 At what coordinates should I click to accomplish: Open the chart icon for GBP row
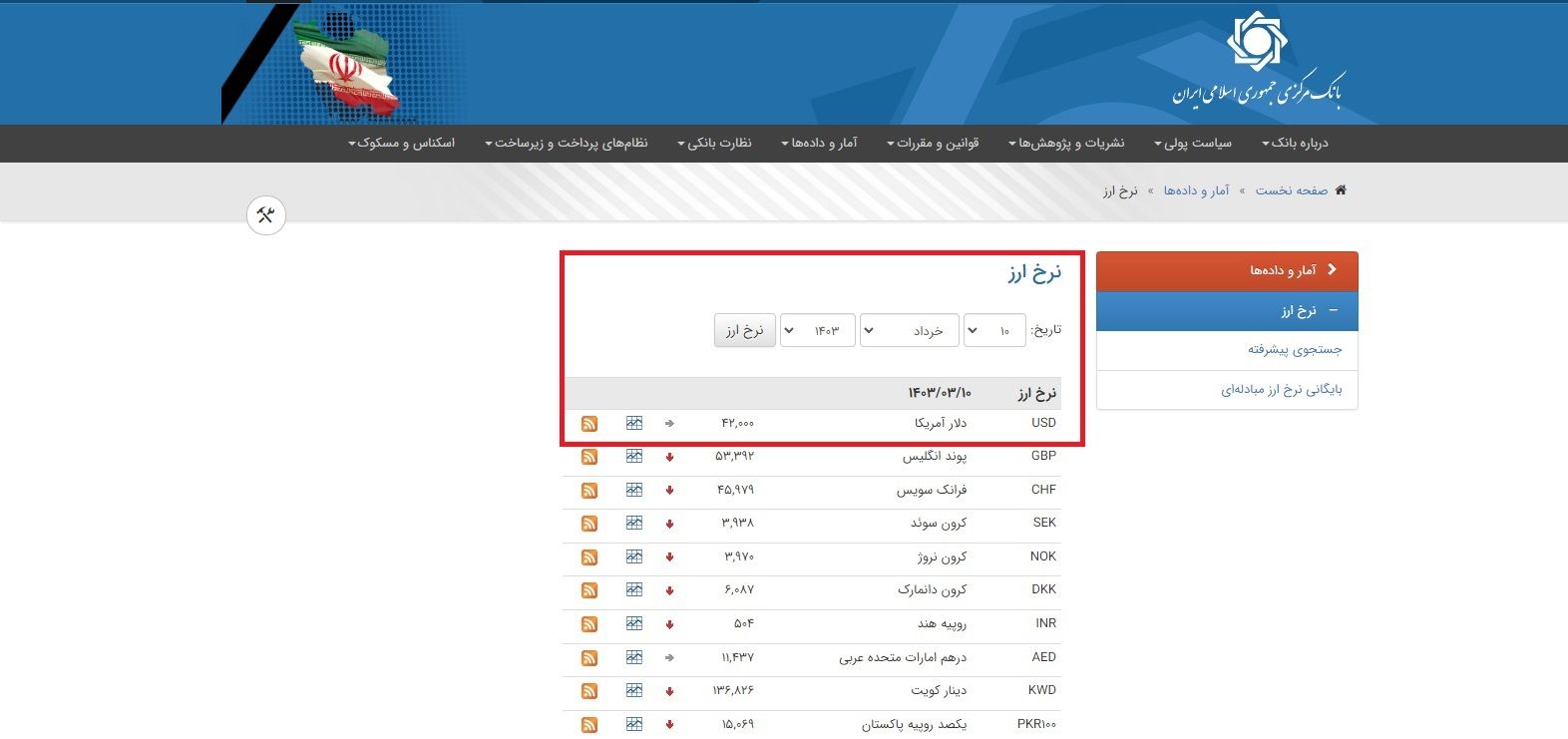(x=634, y=457)
